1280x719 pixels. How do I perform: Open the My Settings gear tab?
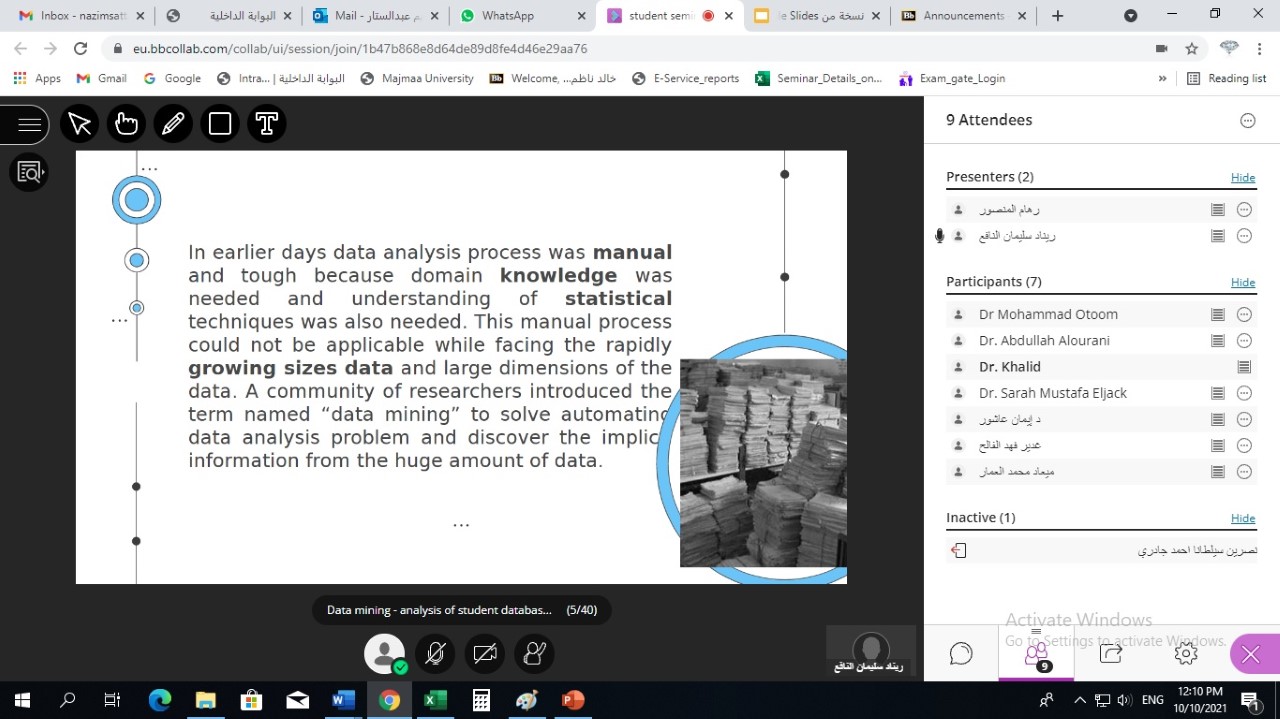1186,654
